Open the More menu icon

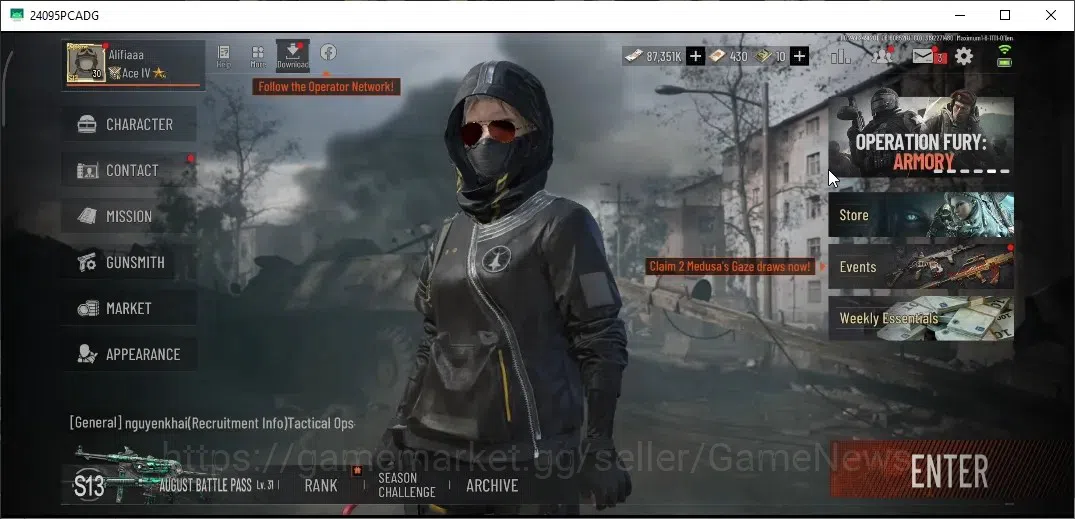point(258,56)
